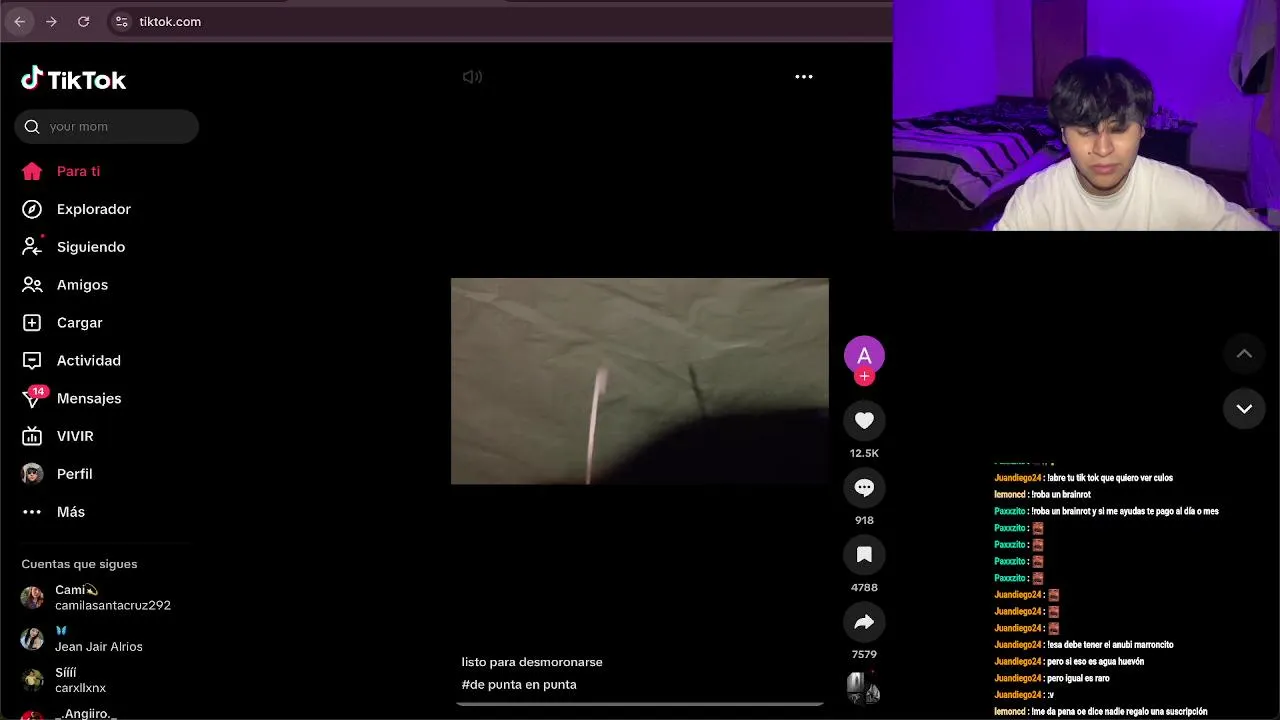This screenshot has height=720, width=1280.
Task: Click the magnifier search icon
Action: click(32, 127)
